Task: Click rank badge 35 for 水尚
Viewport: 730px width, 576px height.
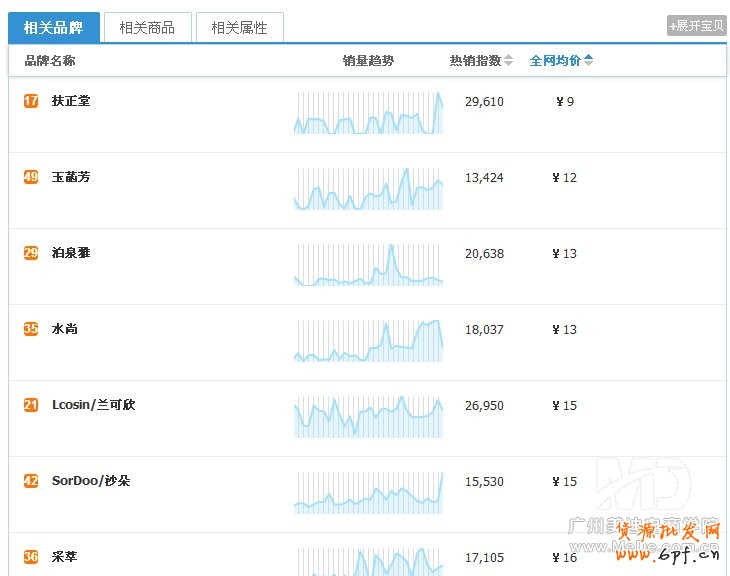Action: click(x=31, y=329)
